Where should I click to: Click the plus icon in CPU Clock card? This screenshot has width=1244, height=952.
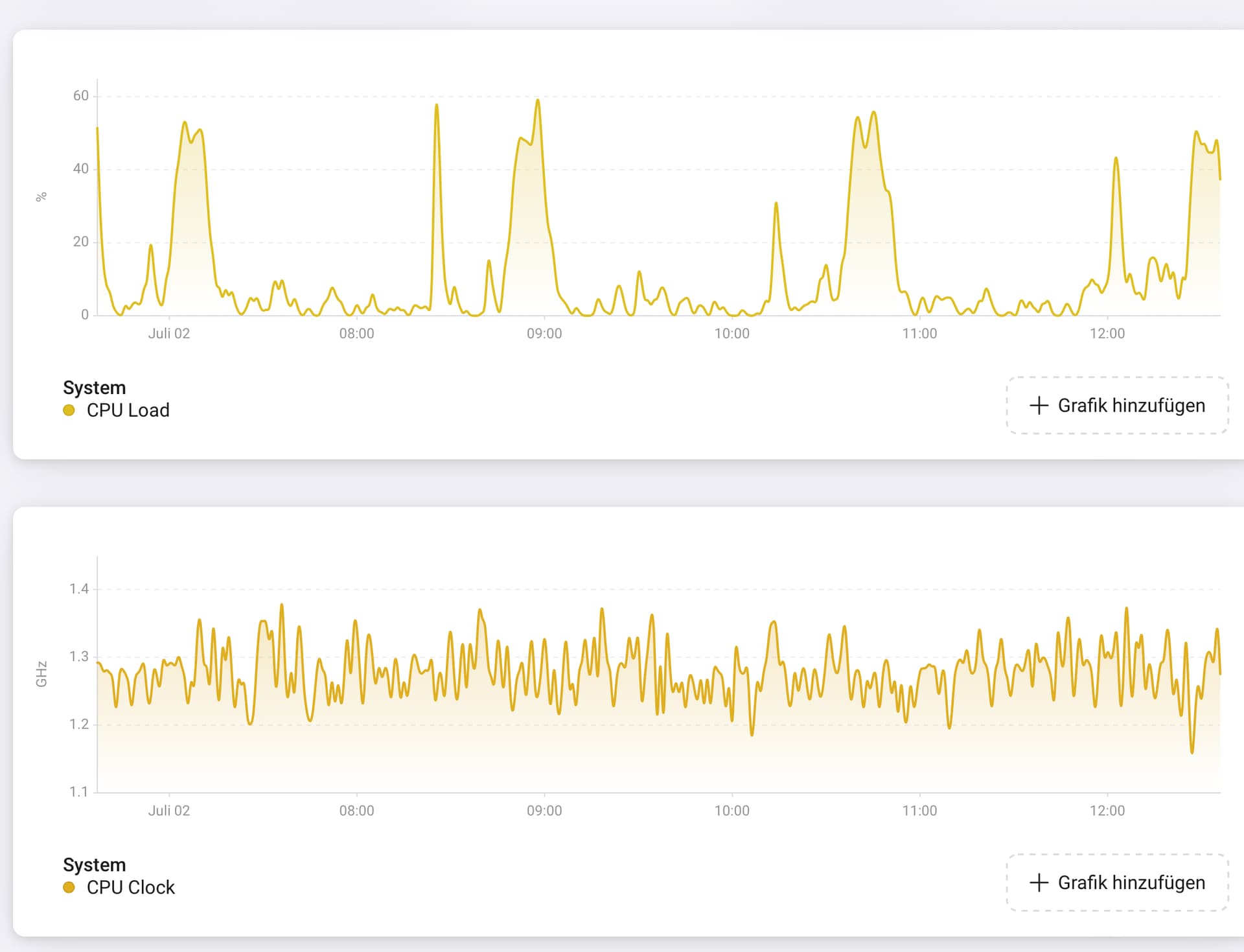click(x=1039, y=883)
